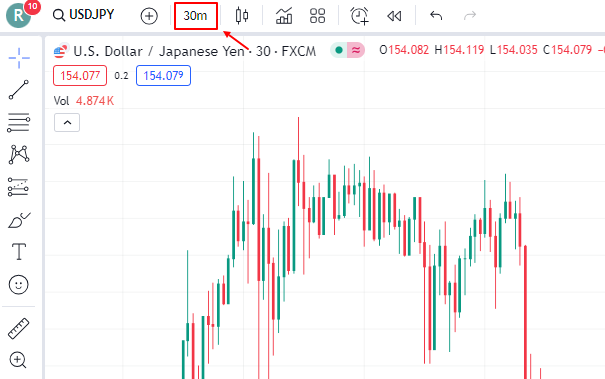
Task: Select the ruler measure tool
Action: point(19,329)
